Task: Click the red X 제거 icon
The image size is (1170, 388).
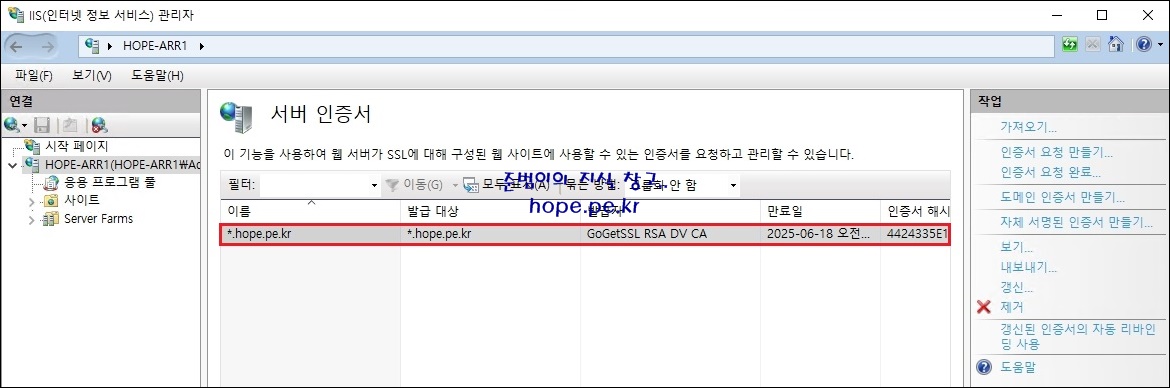Action: [983, 307]
